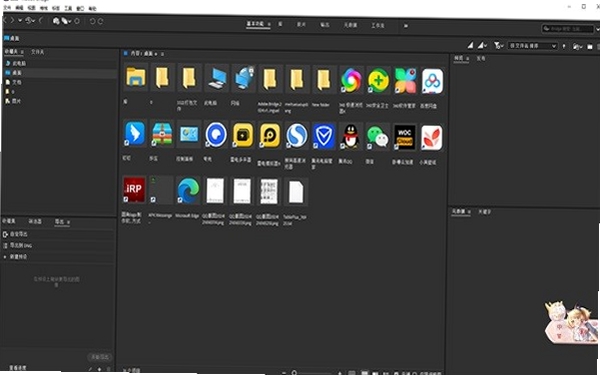This screenshot has height=375, width=600.
Task: Select the 360 rainbow swirl browser shortcut
Action: [351, 80]
